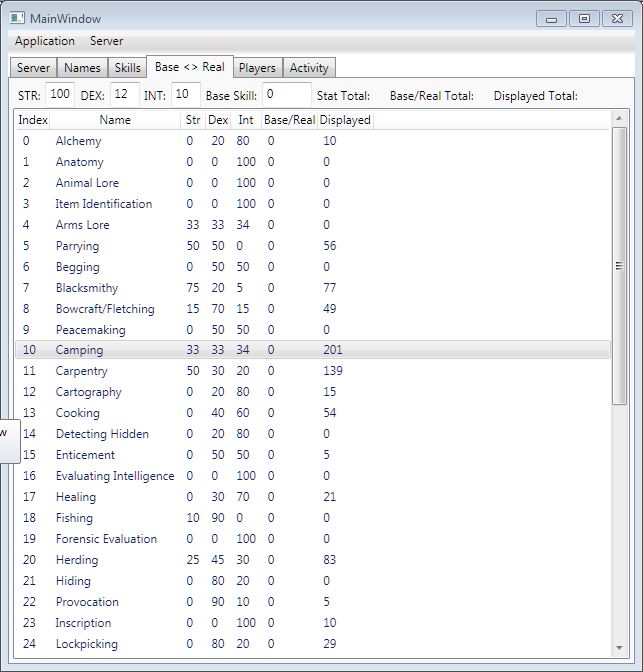Click the vertical scrollbar thumb
The image size is (643, 672).
point(620,266)
